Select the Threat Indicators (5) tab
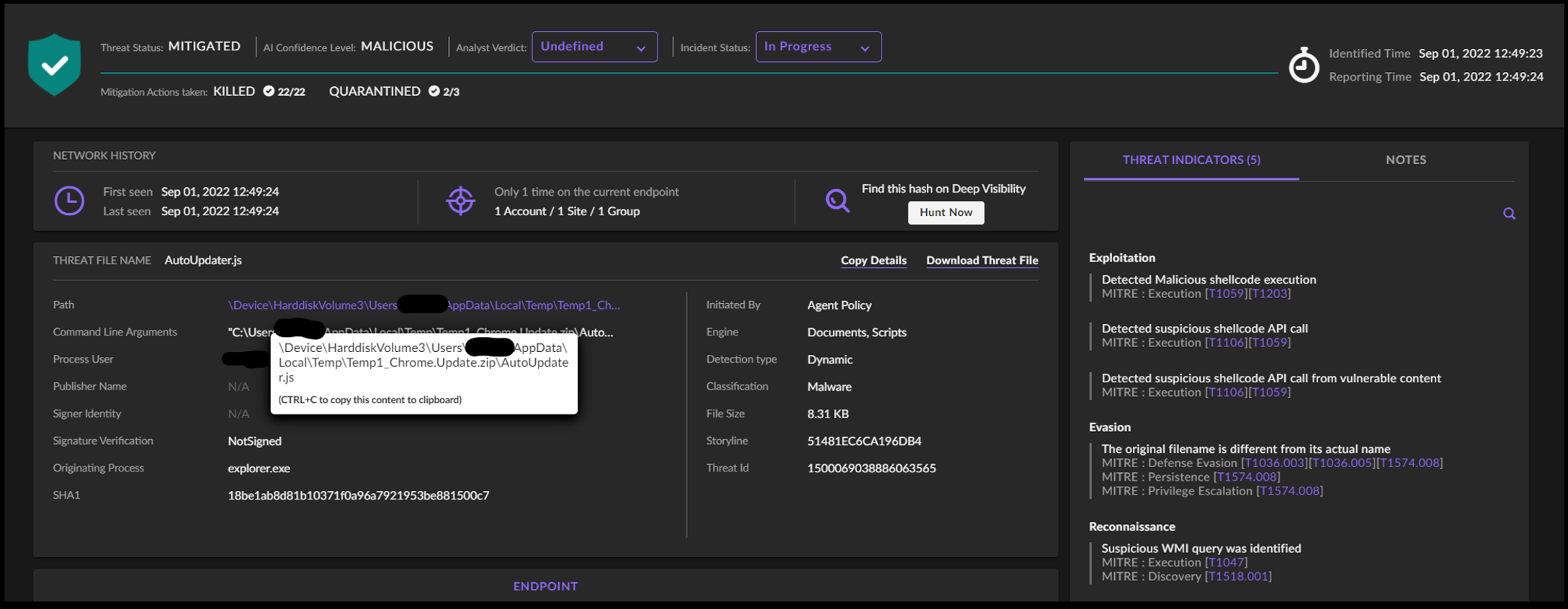This screenshot has width=1568, height=609. coord(1191,160)
